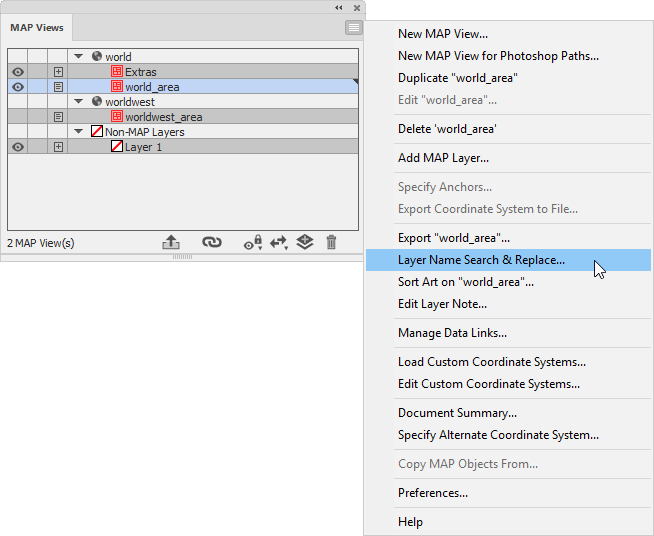Viewport: 654px width, 536px height.
Task: Switch to the MAP Views tab
Action: tap(37, 28)
